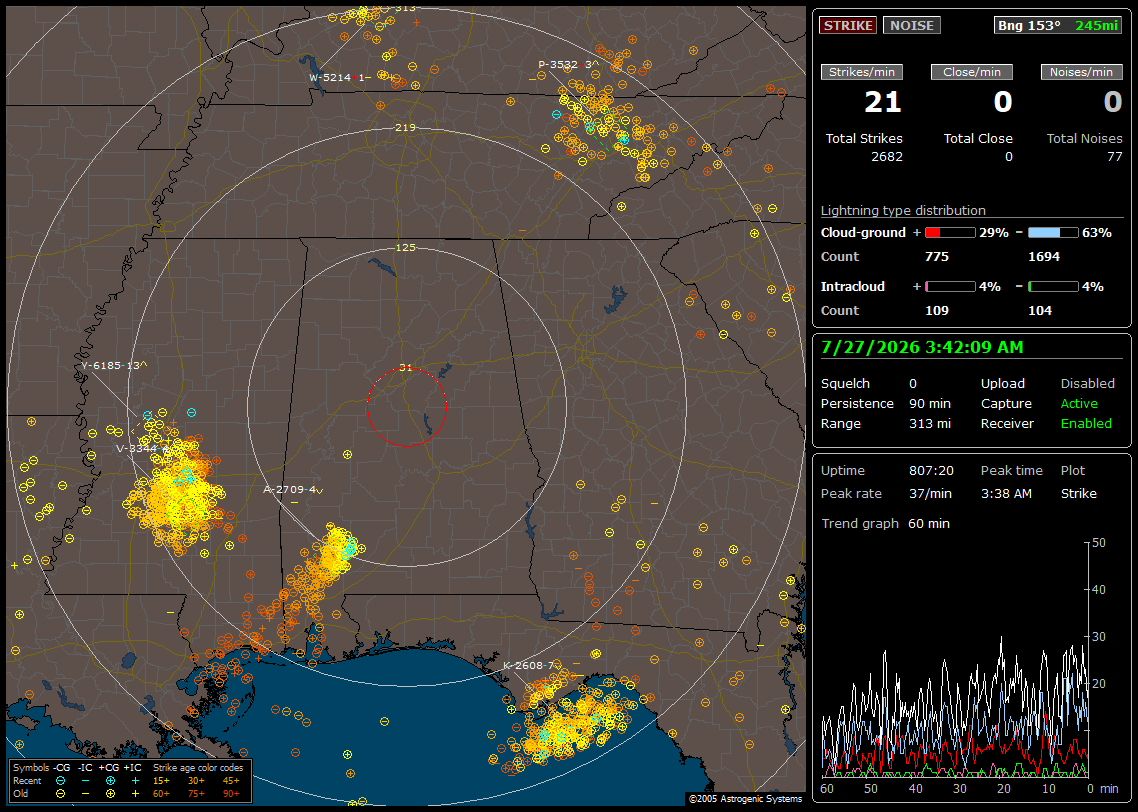Click the 219 mile range ring label
Screen dimensions: 1138x812
pyautogui.click(x=405, y=128)
